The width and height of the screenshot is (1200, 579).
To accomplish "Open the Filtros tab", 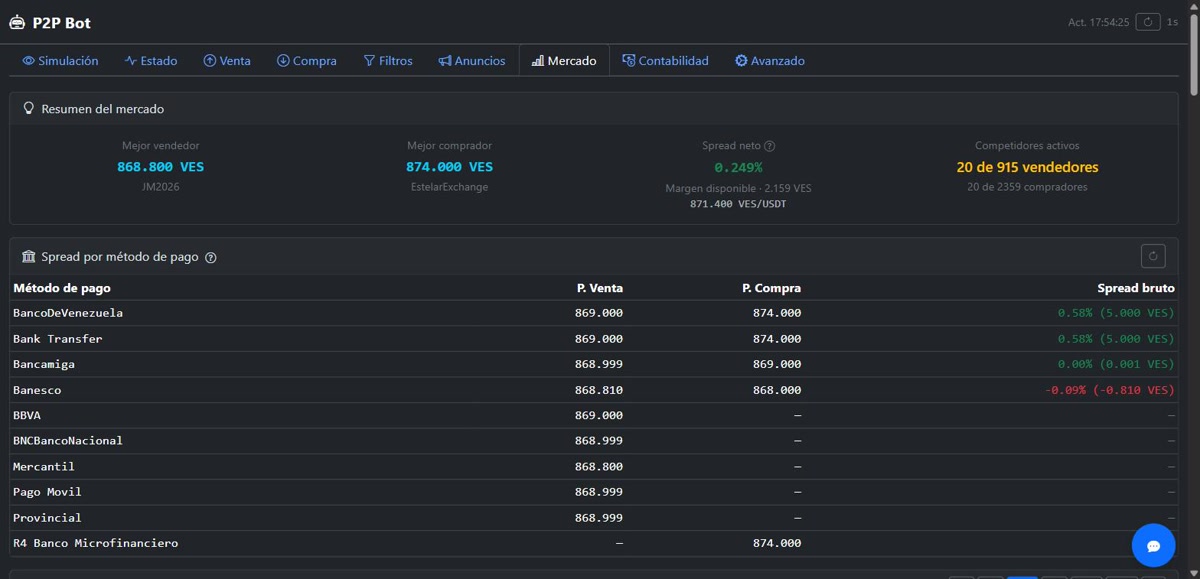I will click(x=388, y=61).
